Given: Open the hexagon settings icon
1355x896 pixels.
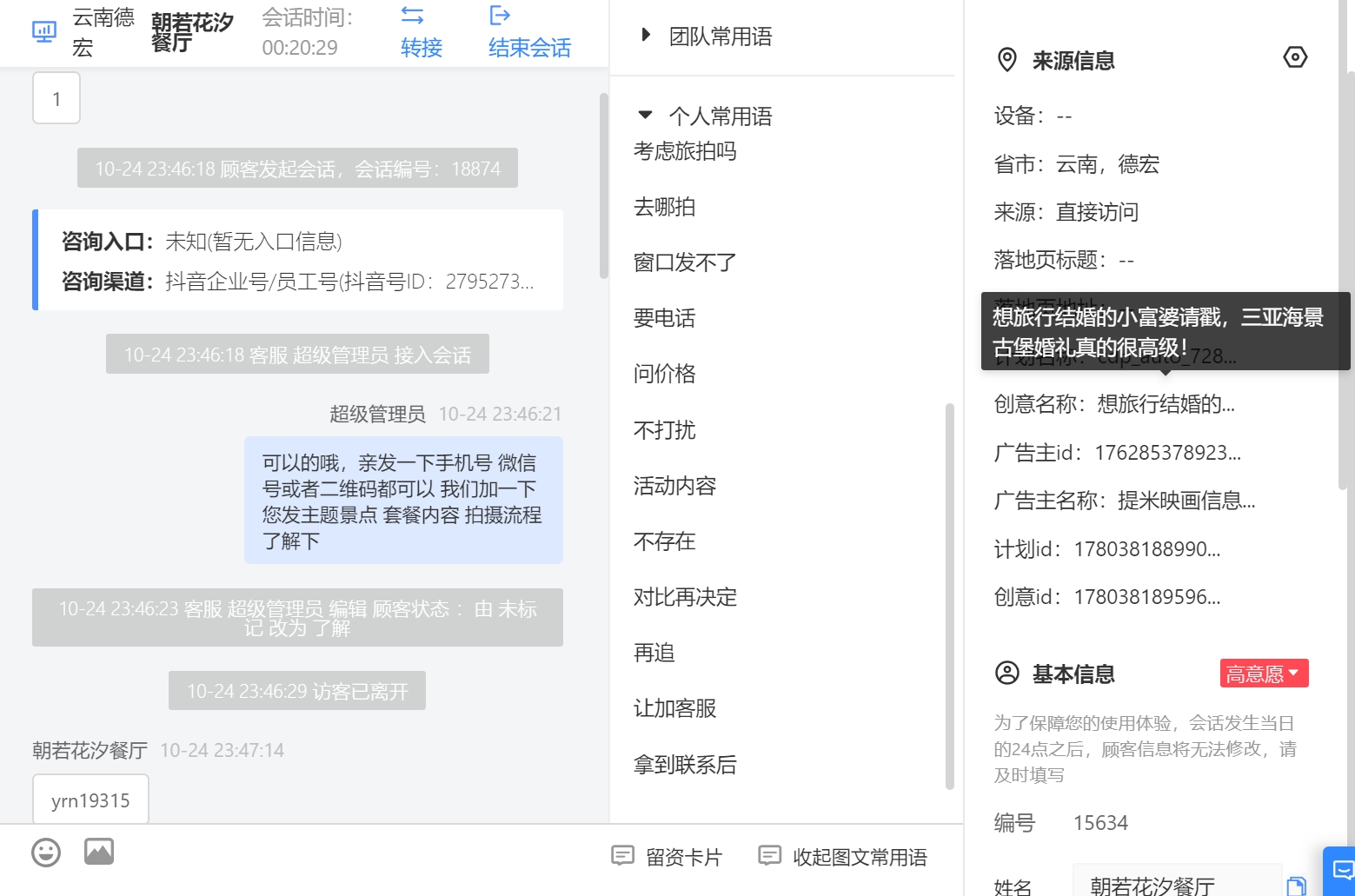Looking at the screenshot, I should [x=1295, y=57].
